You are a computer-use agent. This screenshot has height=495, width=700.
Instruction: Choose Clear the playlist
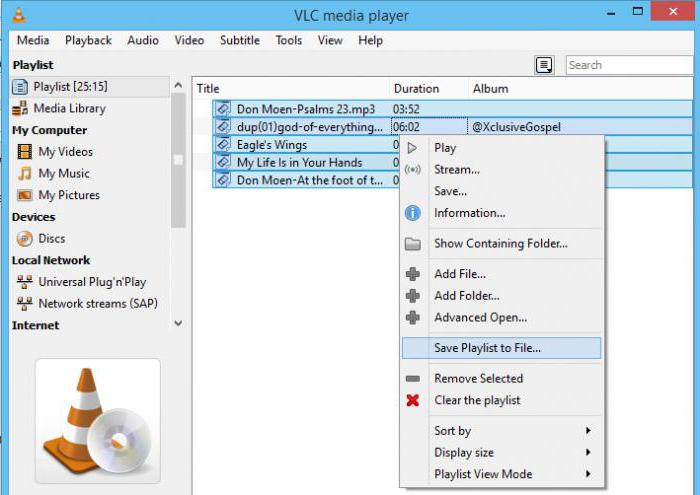501,400
